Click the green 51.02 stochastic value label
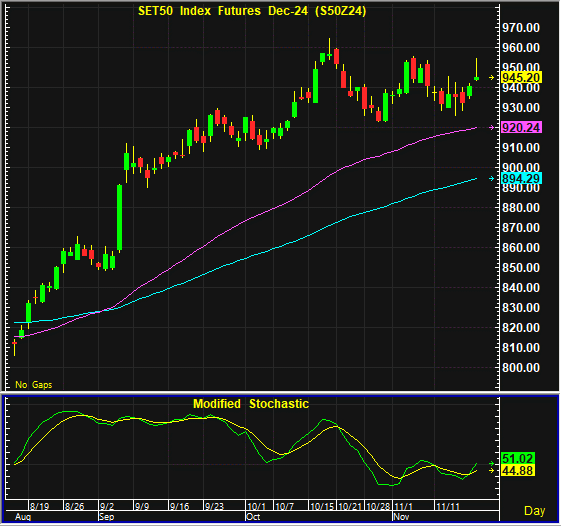 pos(518,458)
